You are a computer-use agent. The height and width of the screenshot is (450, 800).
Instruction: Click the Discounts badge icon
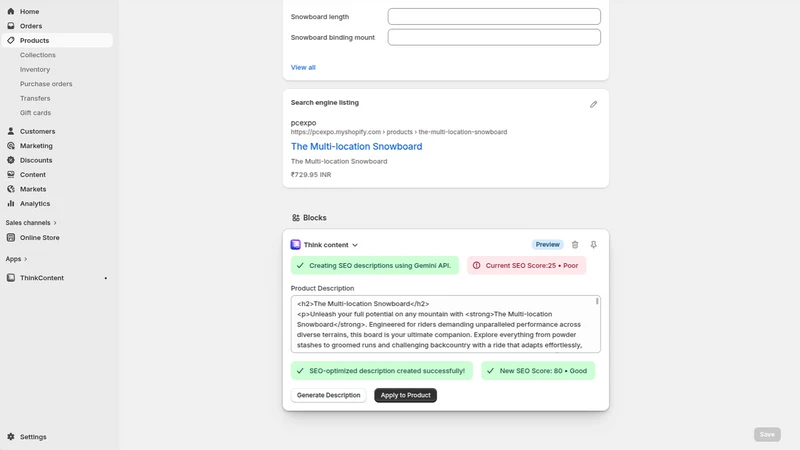(11, 160)
